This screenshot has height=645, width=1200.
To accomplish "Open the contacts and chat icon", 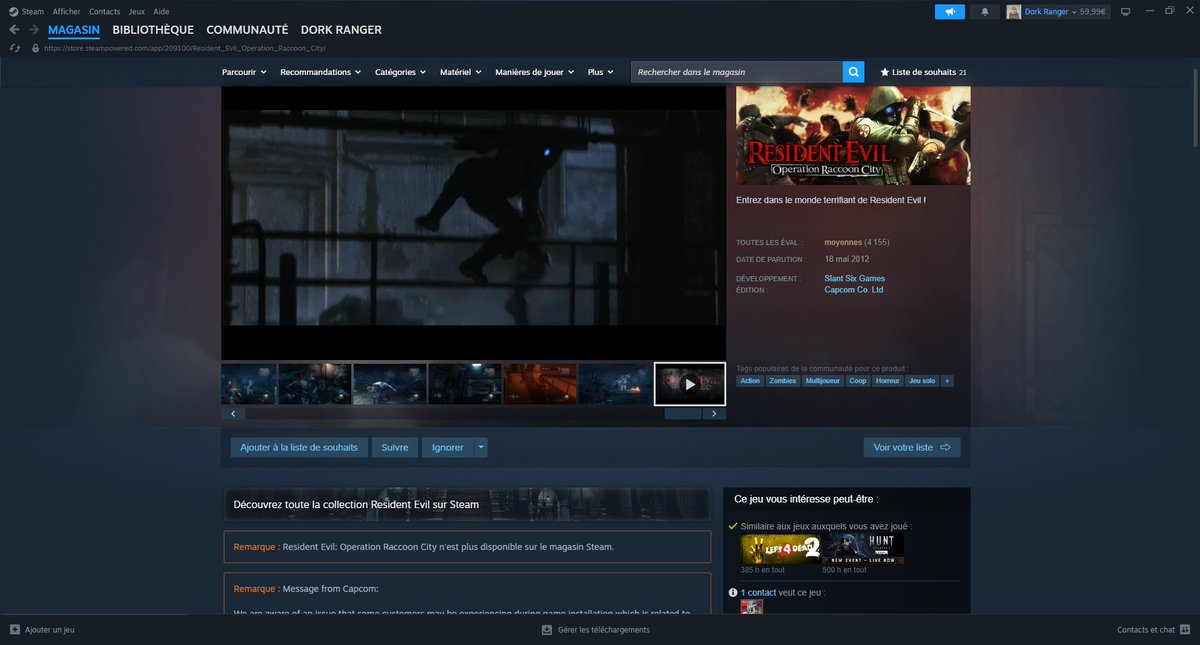I will (1186, 630).
